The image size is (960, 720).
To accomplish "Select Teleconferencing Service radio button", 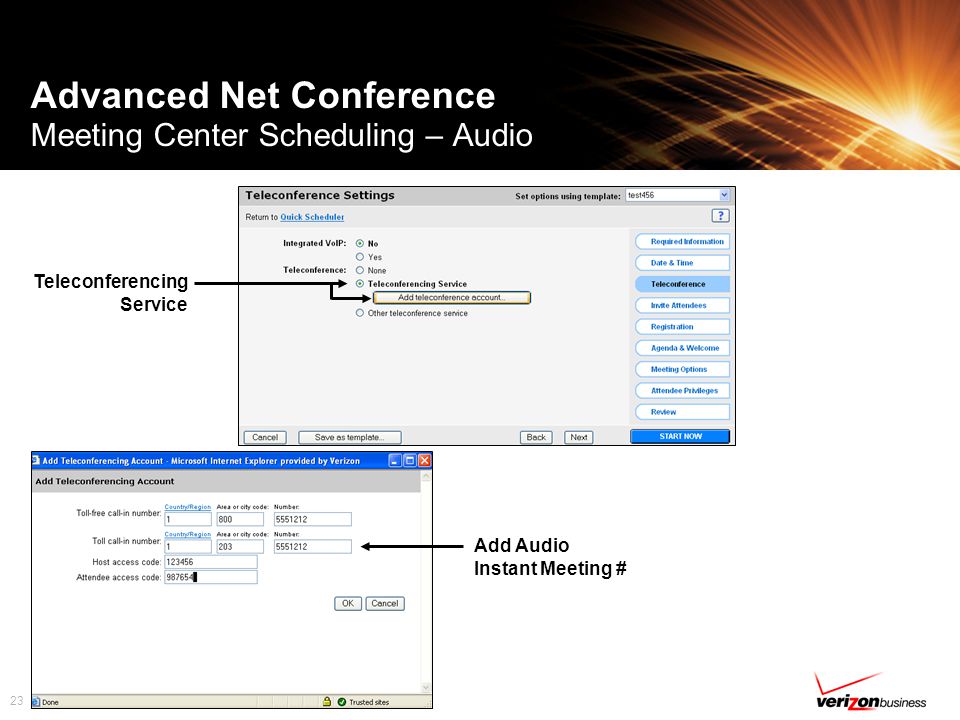I will coord(360,283).
